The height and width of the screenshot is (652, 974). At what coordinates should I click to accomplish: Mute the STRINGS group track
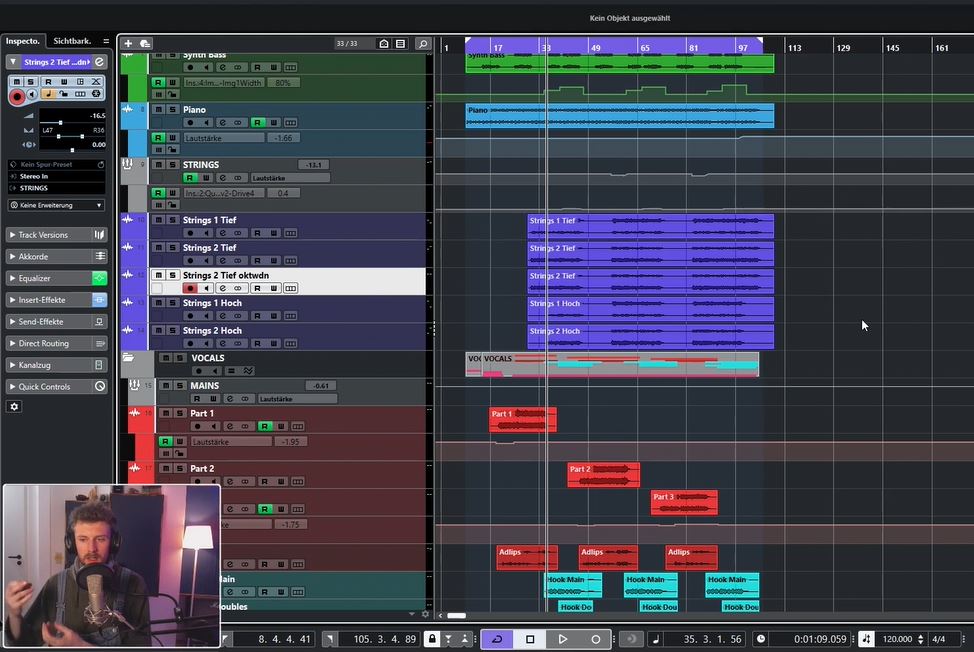[158, 165]
